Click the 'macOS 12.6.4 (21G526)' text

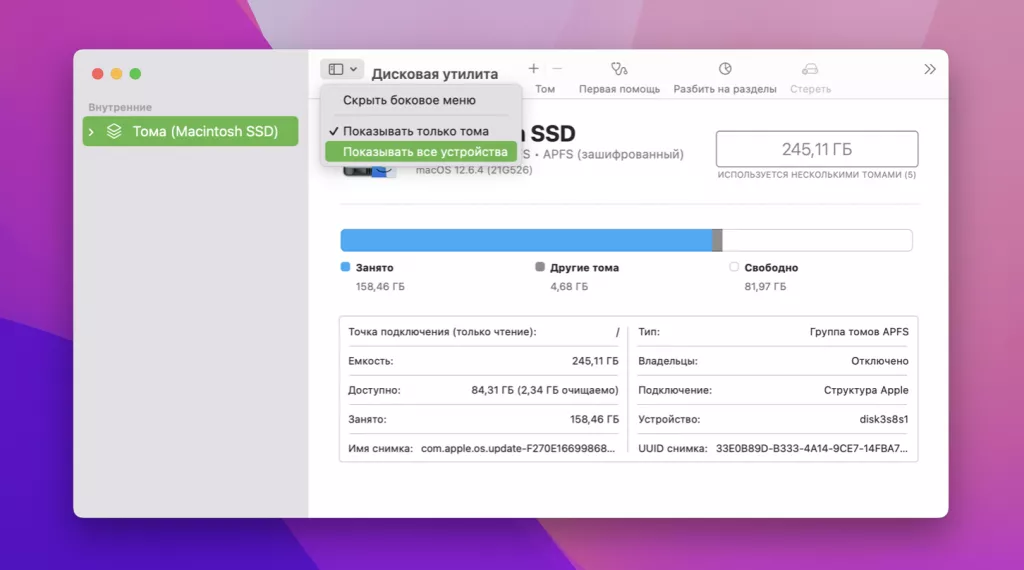click(x=474, y=170)
